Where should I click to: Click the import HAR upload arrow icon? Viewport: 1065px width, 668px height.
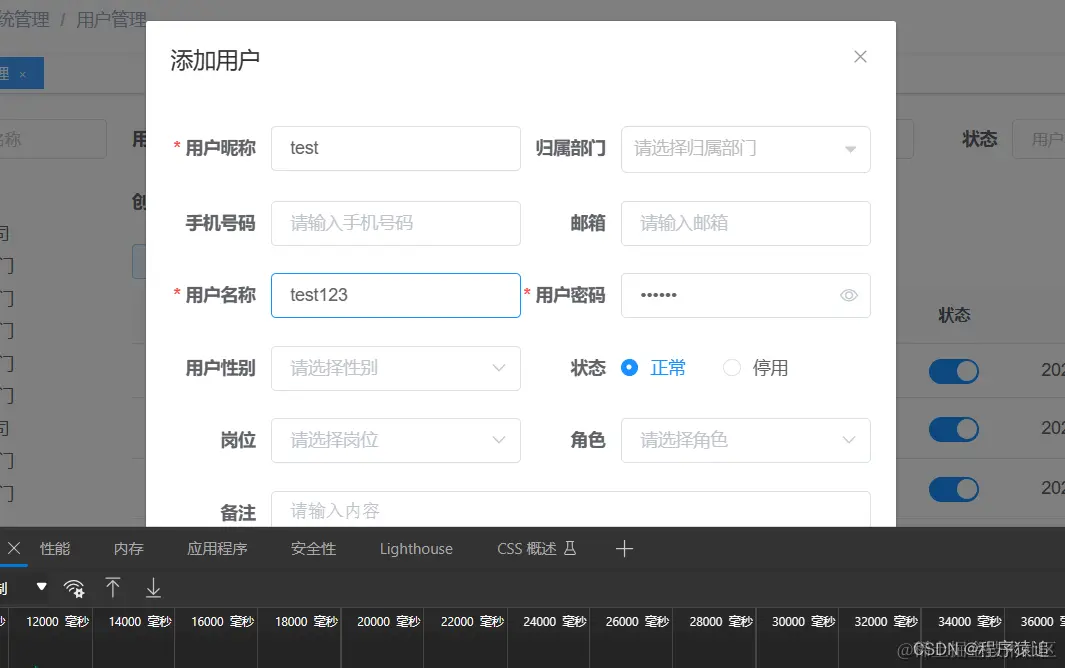point(113,588)
